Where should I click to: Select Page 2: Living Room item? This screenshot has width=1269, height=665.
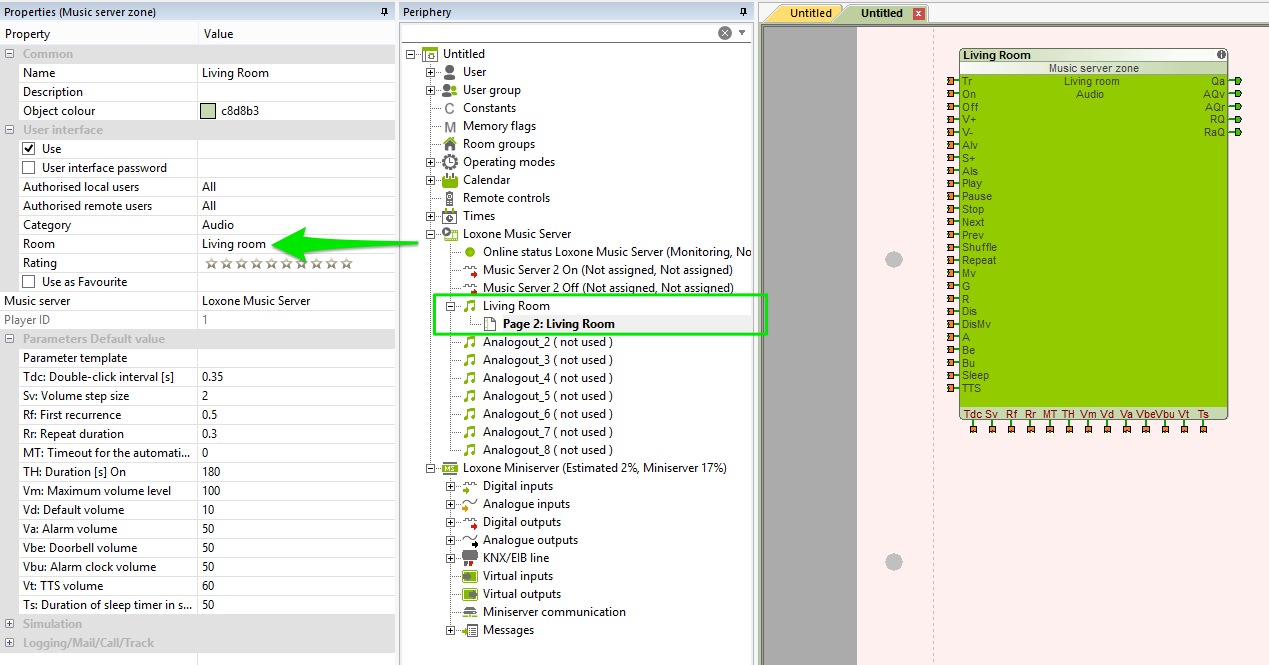(x=558, y=324)
